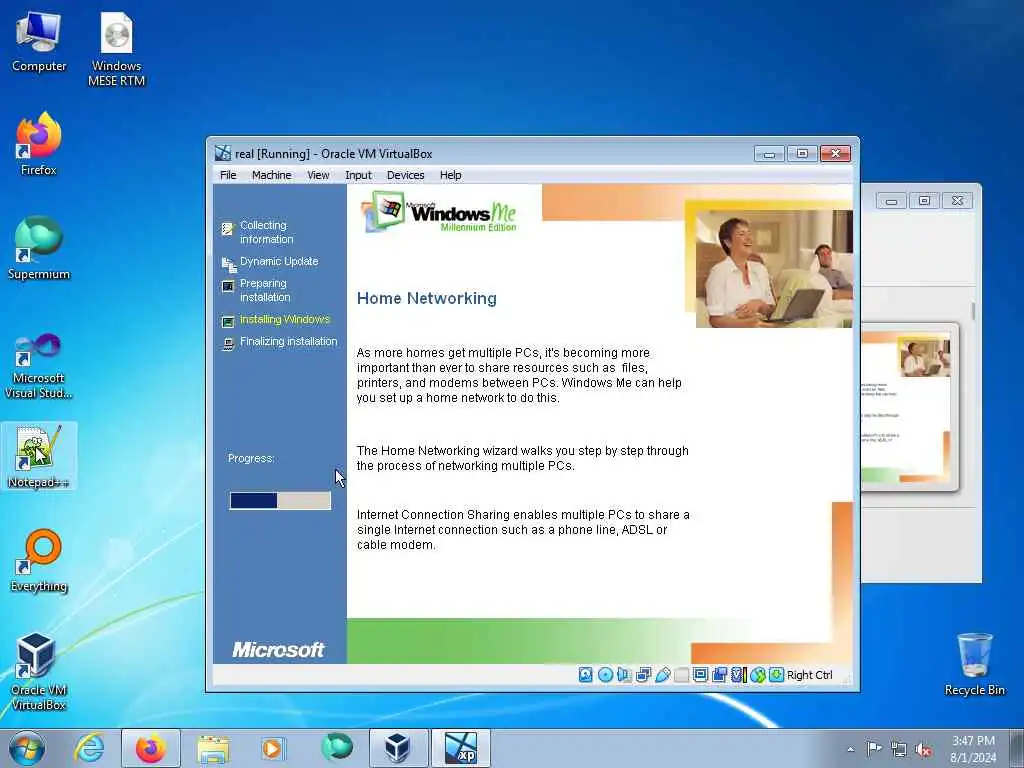Click the muted volume tray icon

click(923, 749)
